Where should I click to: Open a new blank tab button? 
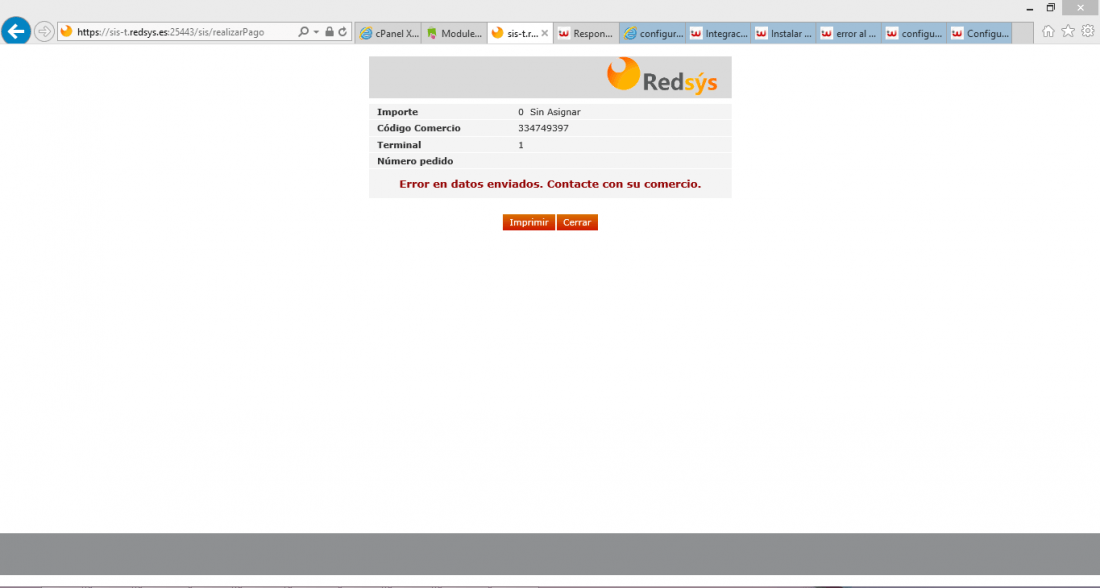pyautogui.click(x=1023, y=33)
